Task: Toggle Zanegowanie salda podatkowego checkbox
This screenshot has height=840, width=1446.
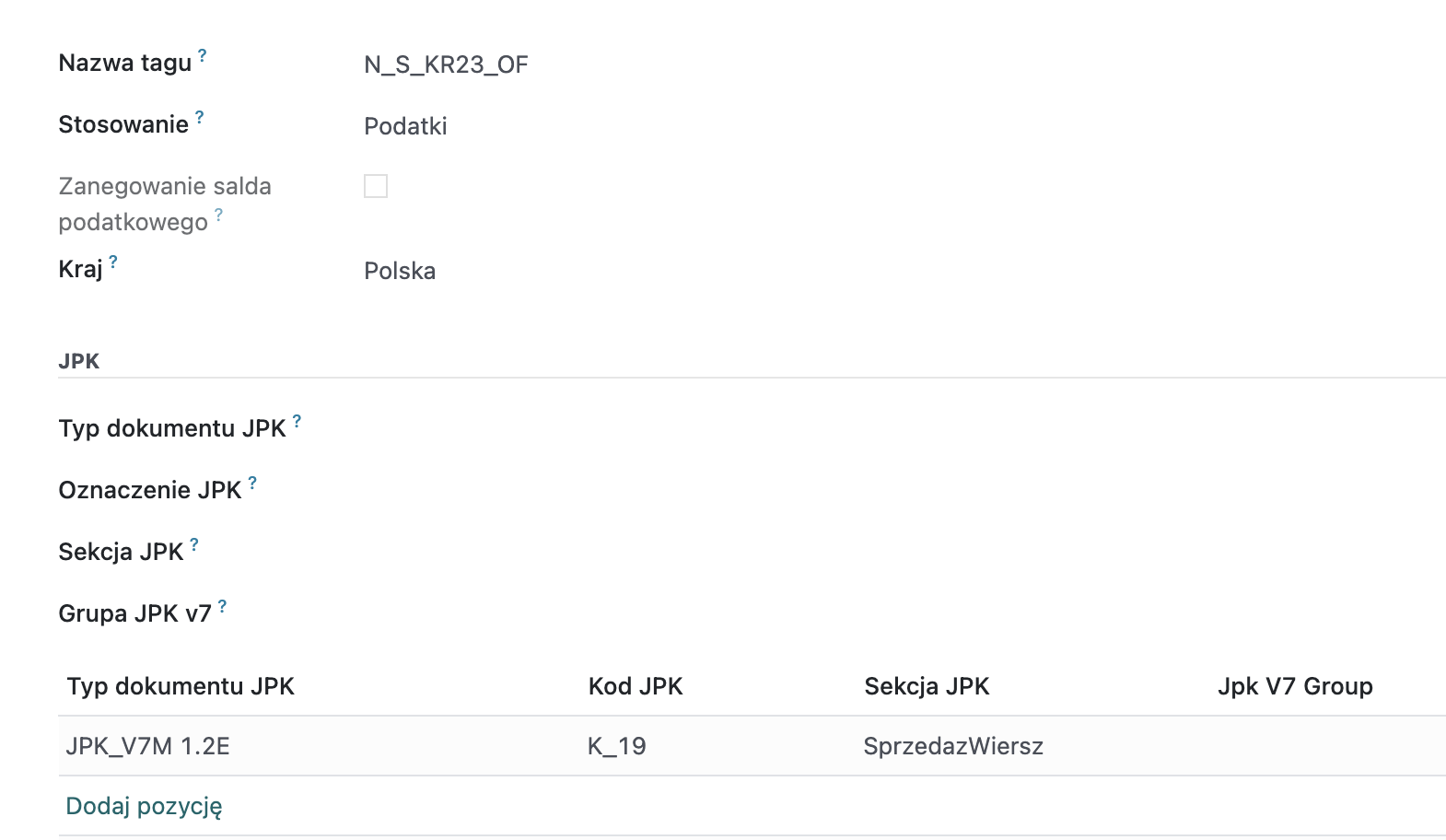Action: coord(376,186)
